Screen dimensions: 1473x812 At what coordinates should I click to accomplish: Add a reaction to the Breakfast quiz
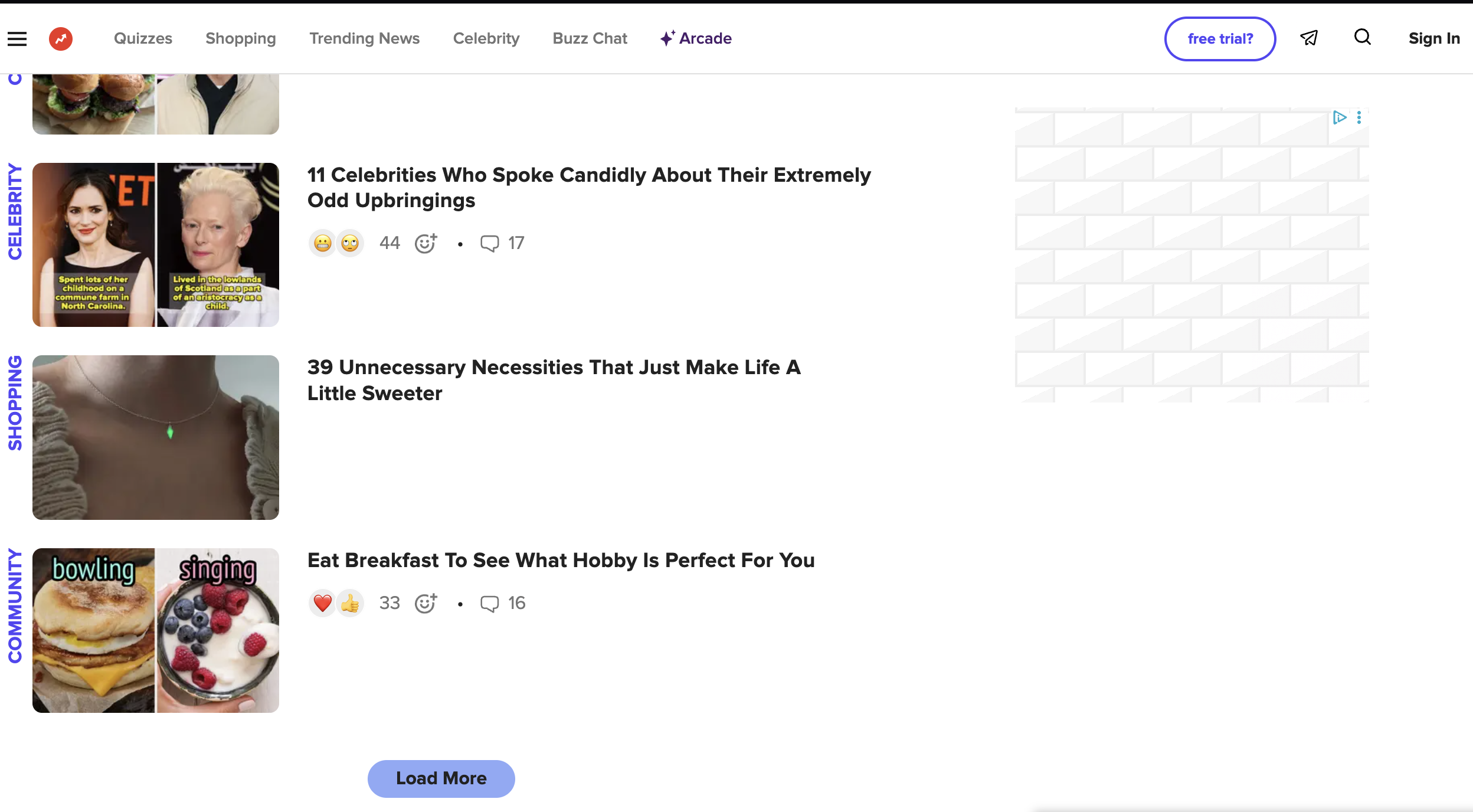point(425,603)
